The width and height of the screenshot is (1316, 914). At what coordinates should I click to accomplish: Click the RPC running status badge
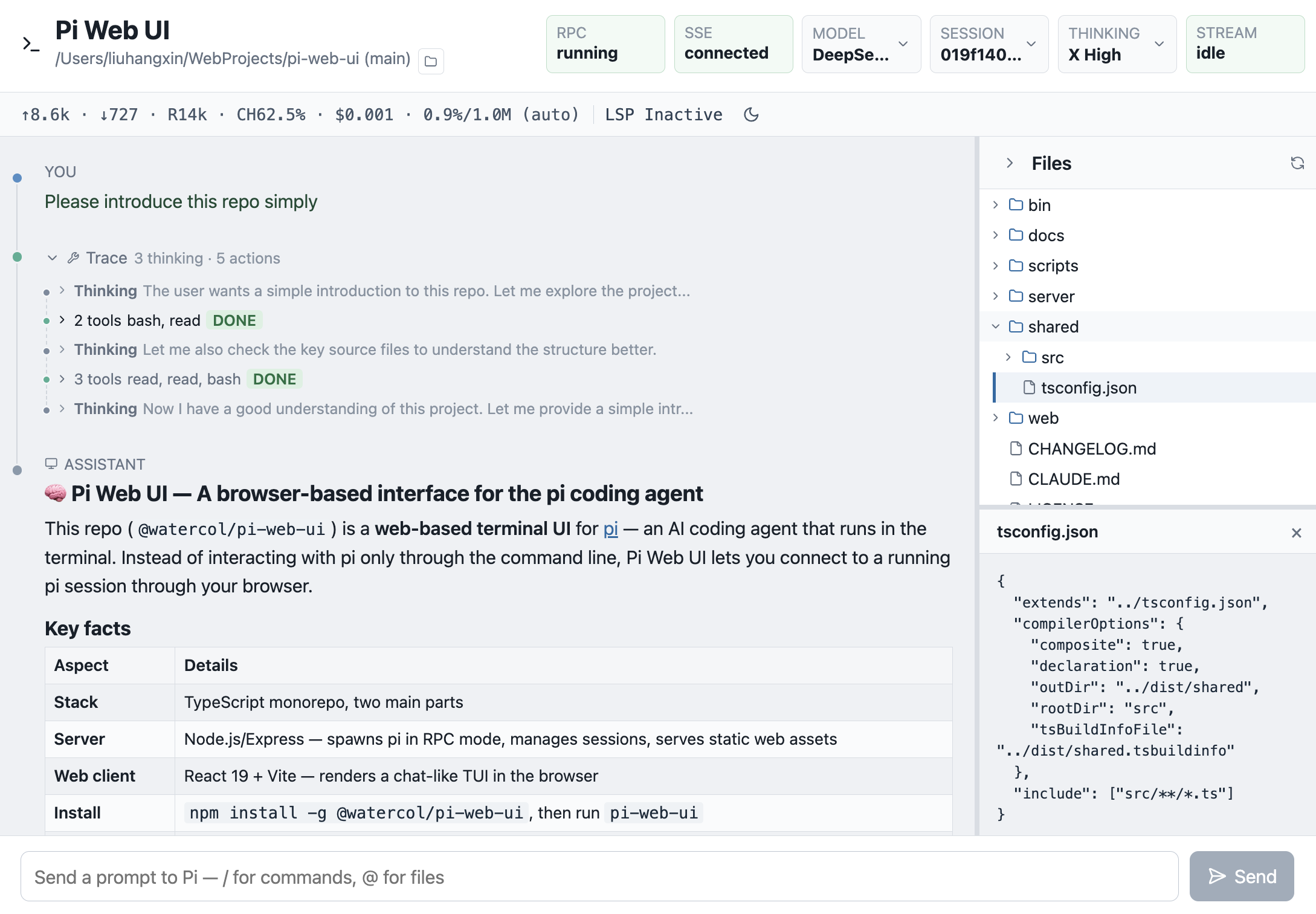605,44
